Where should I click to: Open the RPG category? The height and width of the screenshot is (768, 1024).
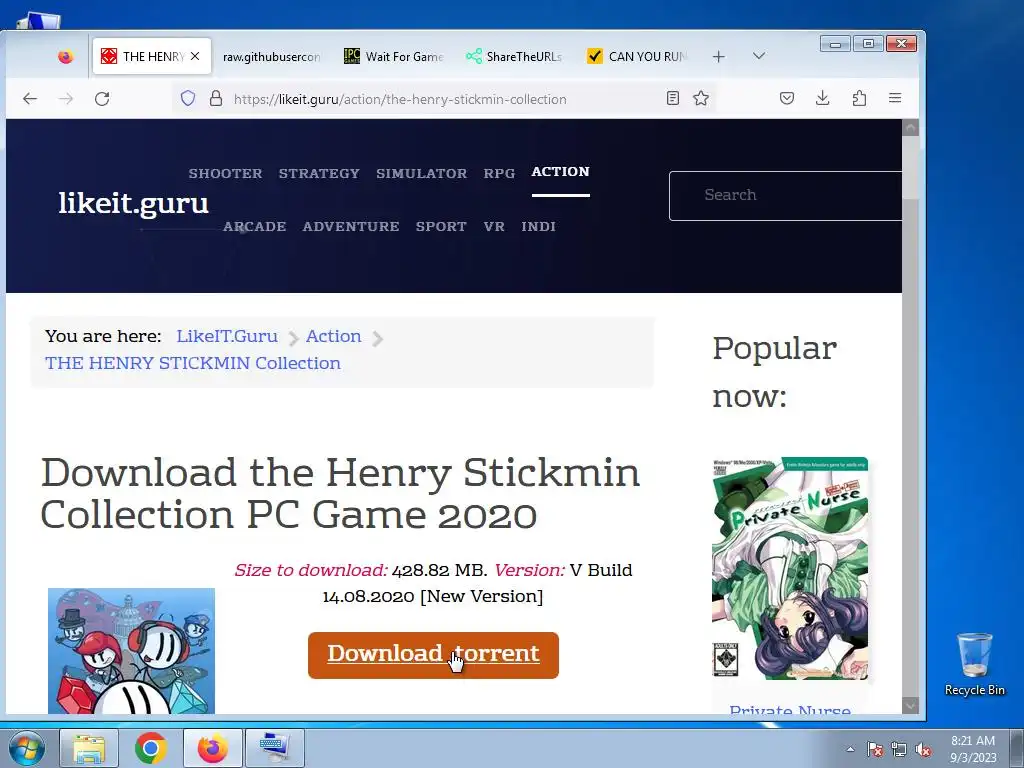pos(499,174)
